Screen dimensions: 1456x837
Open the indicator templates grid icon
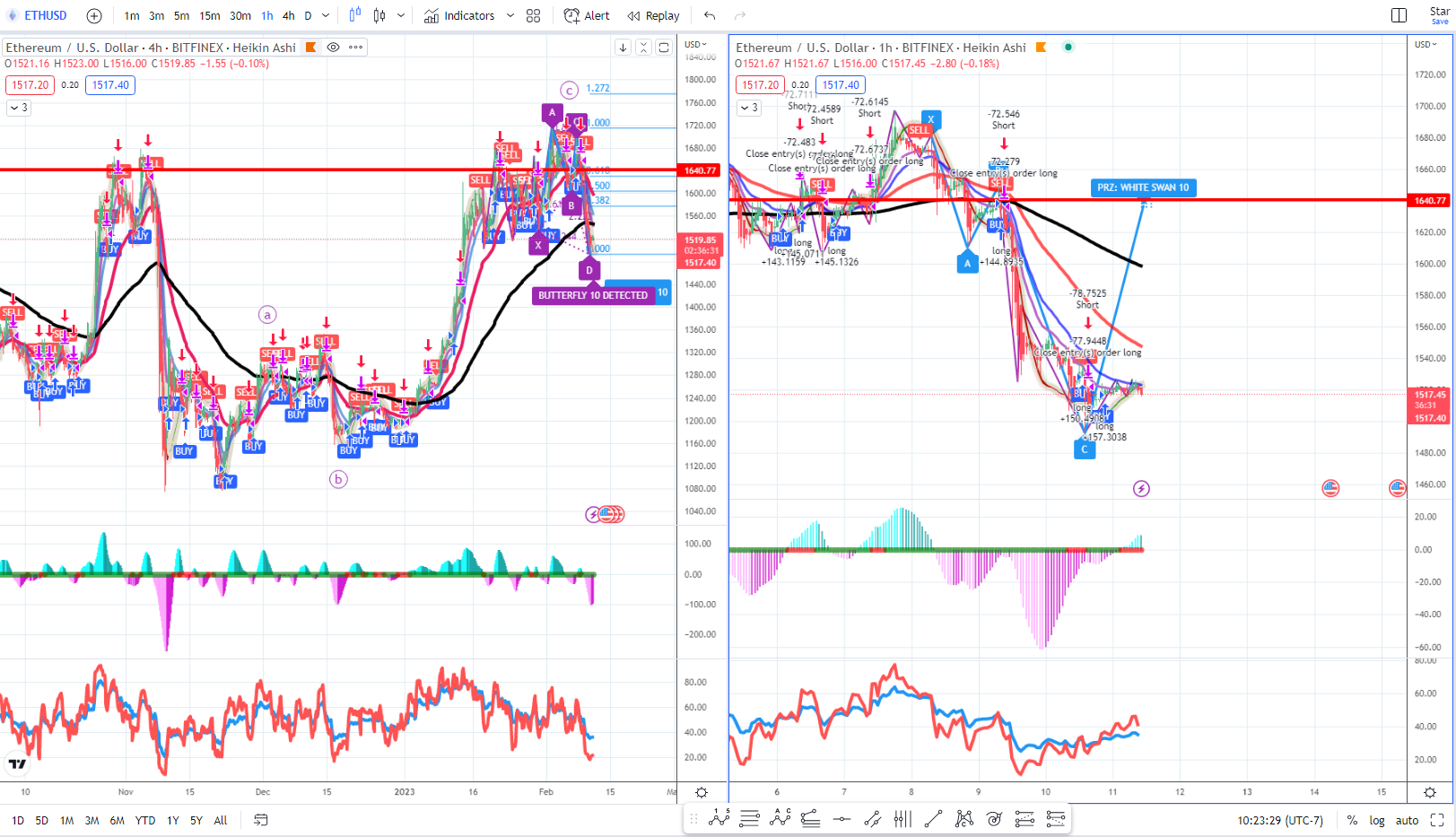534,15
